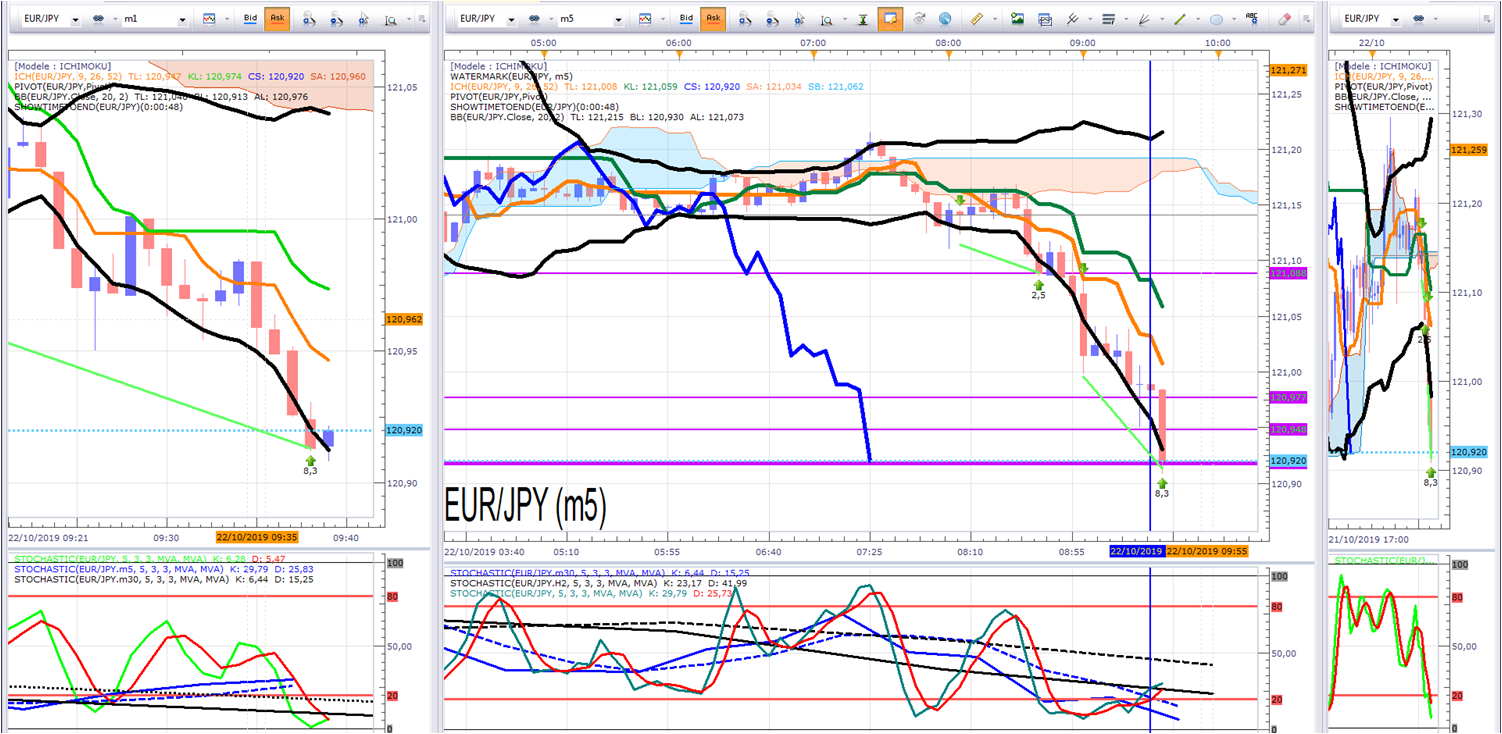1502x734 pixels.
Task: Select the horizontal levels lines tool
Action: tap(1107, 18)
